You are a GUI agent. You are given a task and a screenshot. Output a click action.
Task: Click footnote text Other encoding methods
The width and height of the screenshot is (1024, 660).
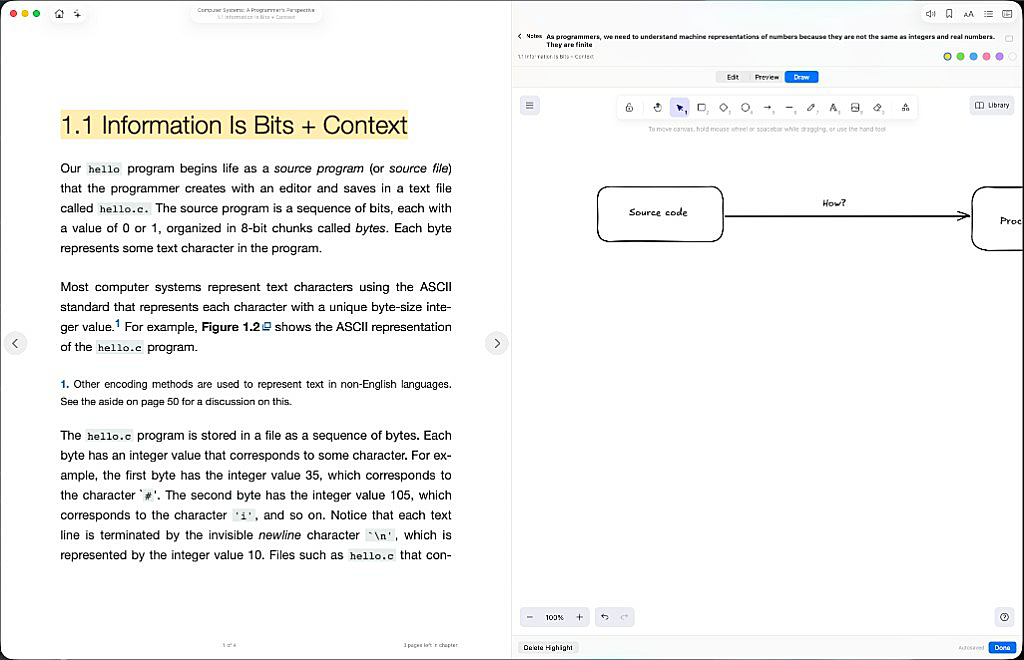[255, 393]
